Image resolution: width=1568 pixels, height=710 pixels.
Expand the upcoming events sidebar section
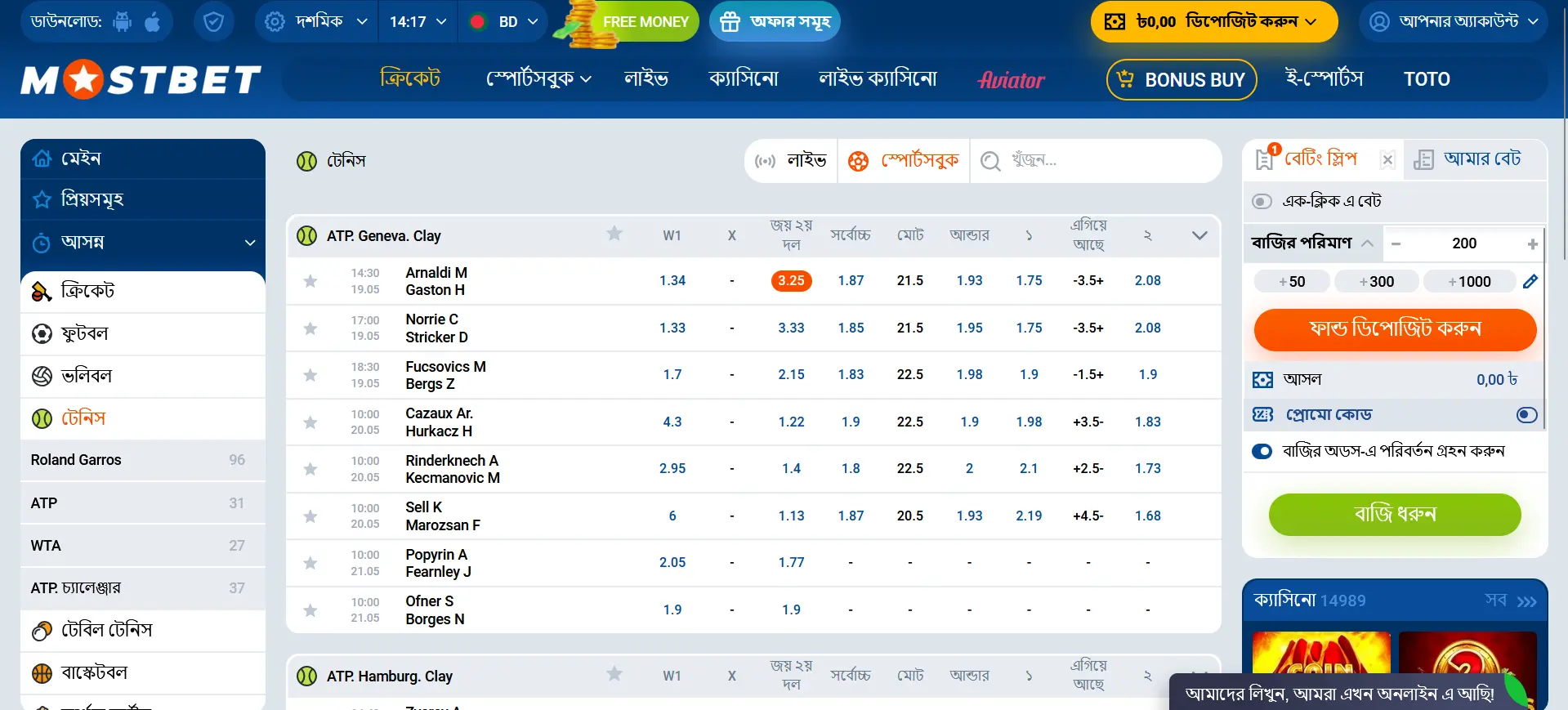(143, 243)
